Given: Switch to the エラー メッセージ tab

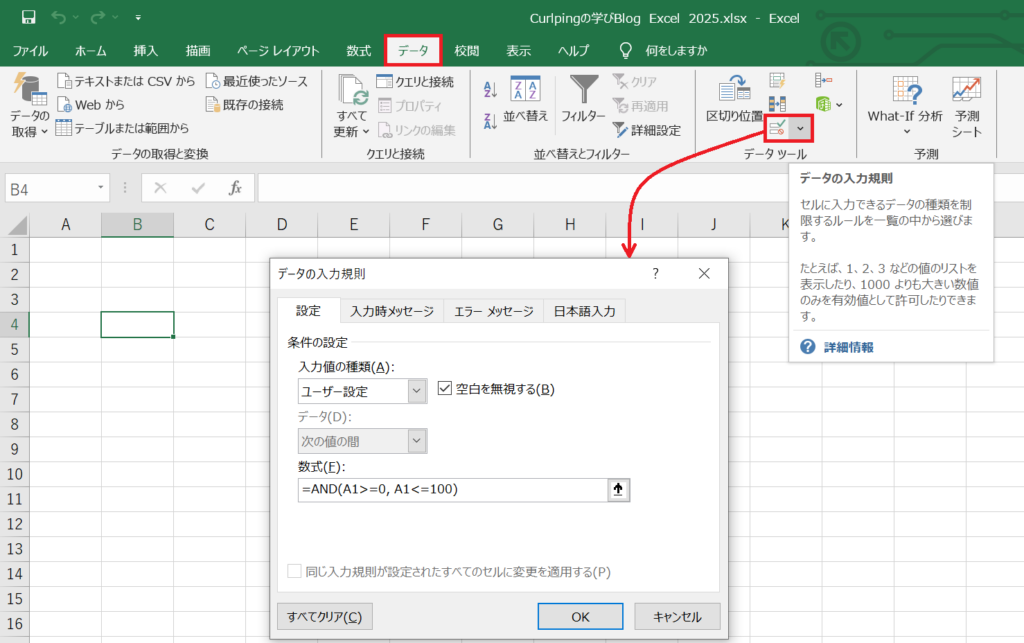Looking at the screenshot, I should tap(493, 311).
